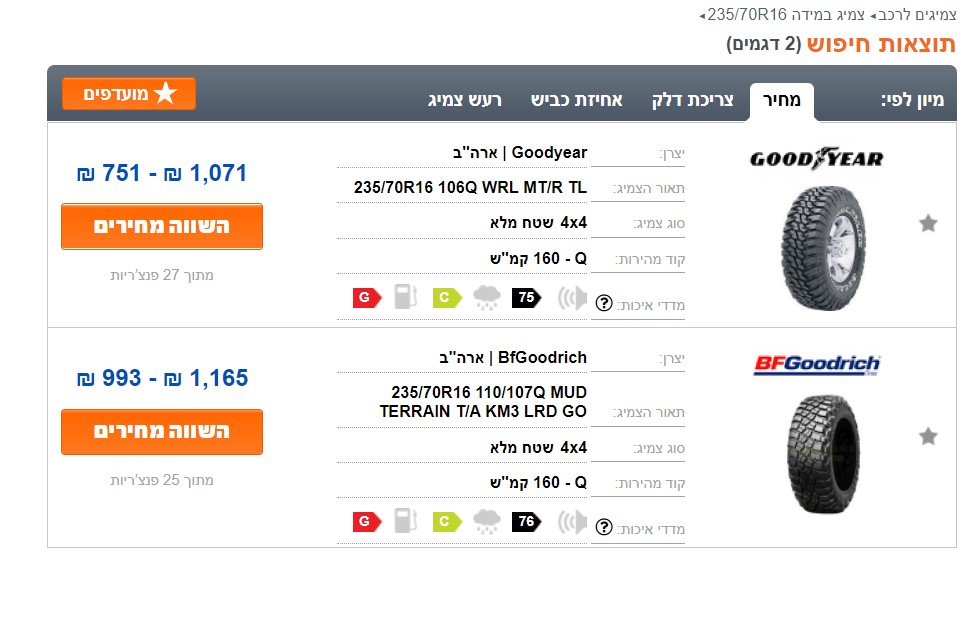Viewport: 971px width, 641px height.
Task: Click השווה מחירים for the BFGoodrich tire
Action: pyautogui.click(x=162, y=432)
